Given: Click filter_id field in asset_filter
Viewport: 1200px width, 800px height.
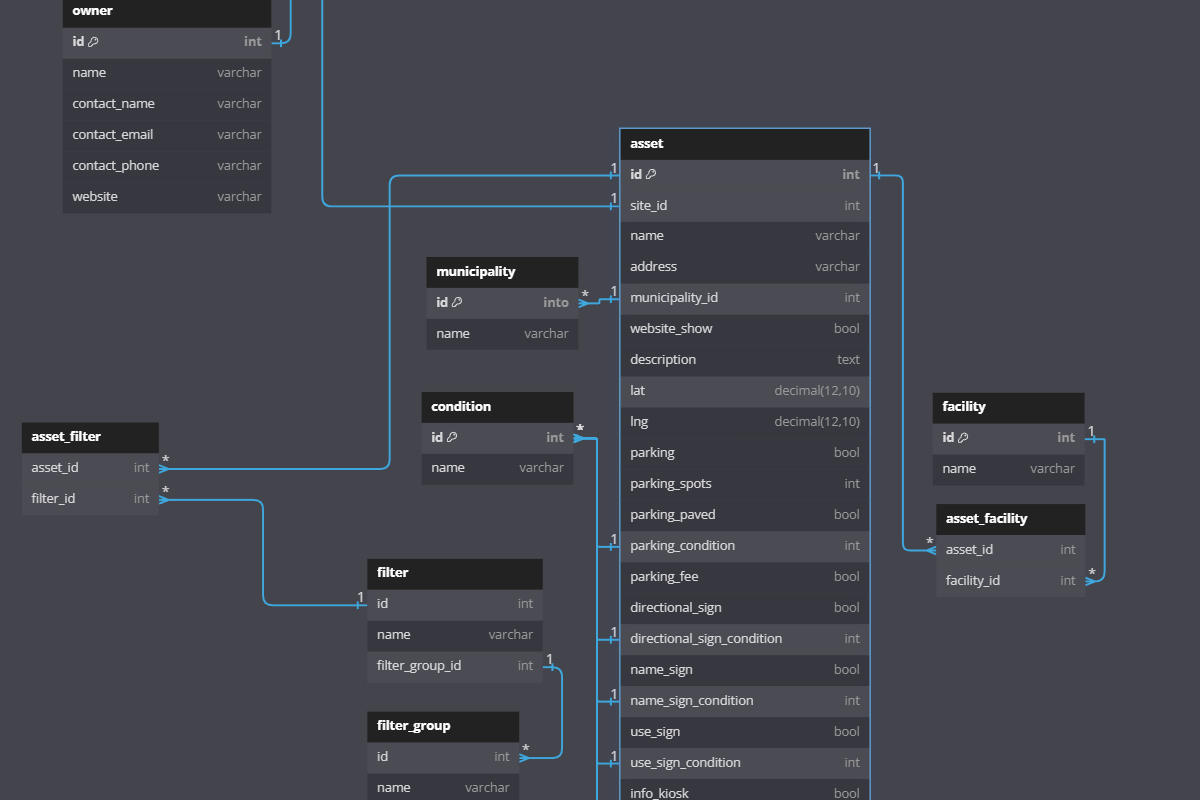Looking at the screenshot, I should tap(90, 499).
